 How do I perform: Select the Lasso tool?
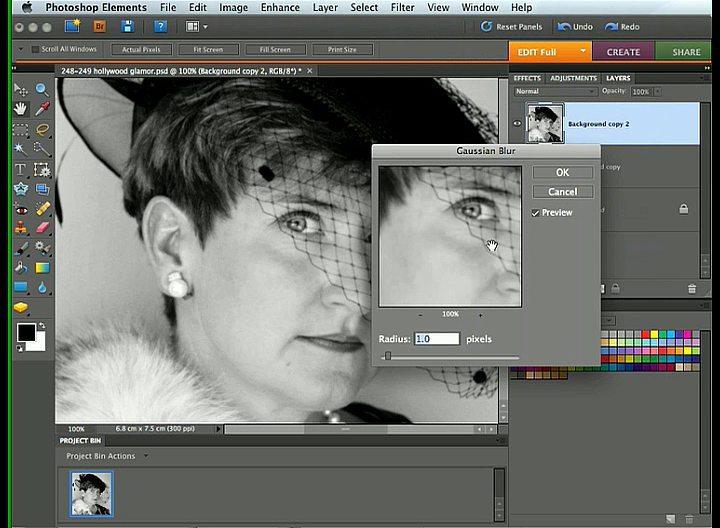pos(42,130)
